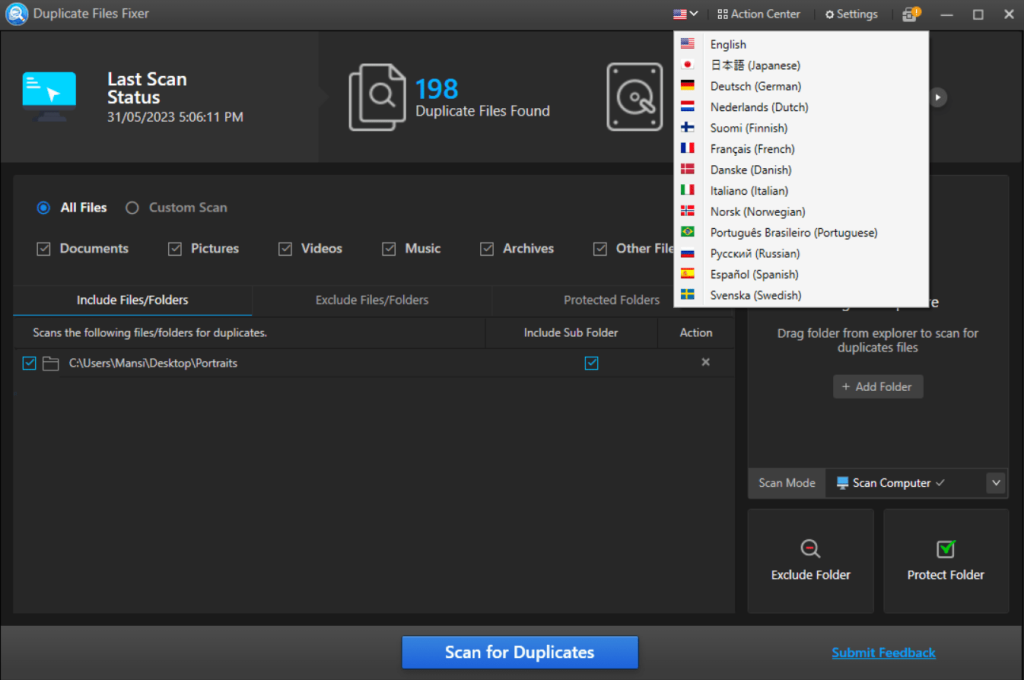Image resolution: width=1024 pixels, height=680 pixels.
Task: Click the notification icon with orange badge
Action: [911, 14]
